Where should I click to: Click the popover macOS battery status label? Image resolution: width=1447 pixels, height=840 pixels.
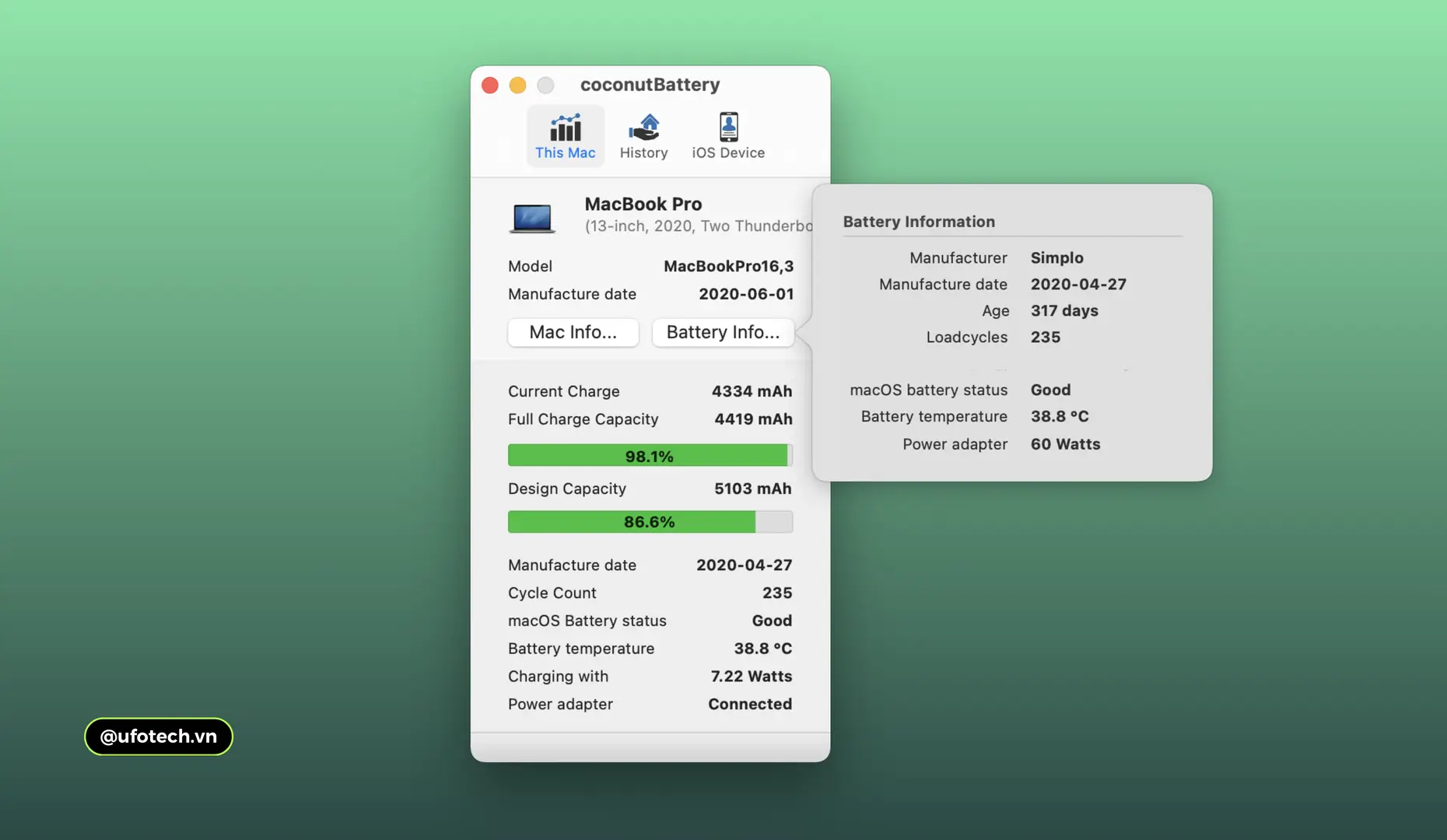click(x=929, y=390)
